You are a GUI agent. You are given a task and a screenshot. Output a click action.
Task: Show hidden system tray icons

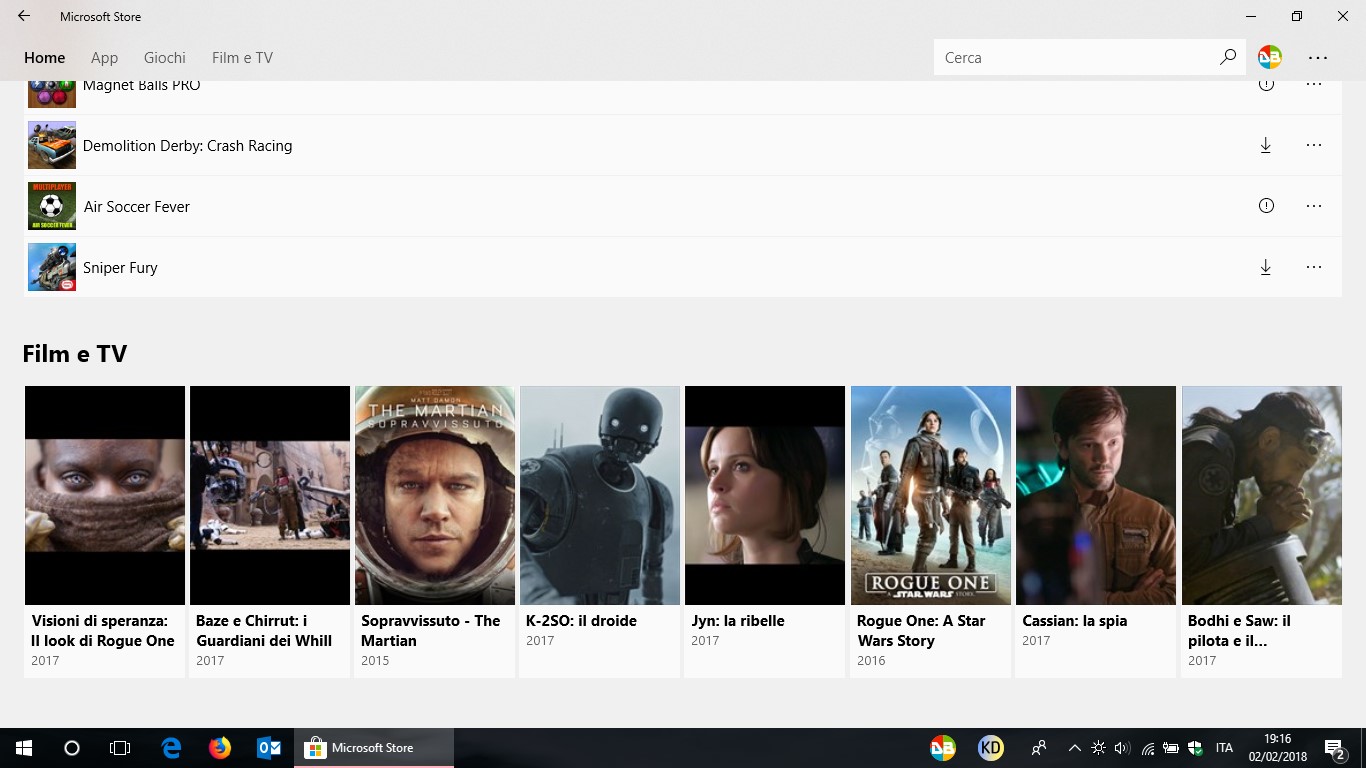(1075, 748)
